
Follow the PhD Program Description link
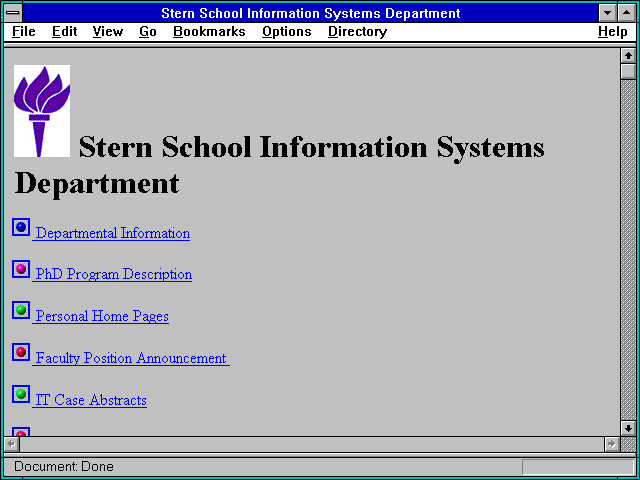pyautogui.click(x=114, y=274)
